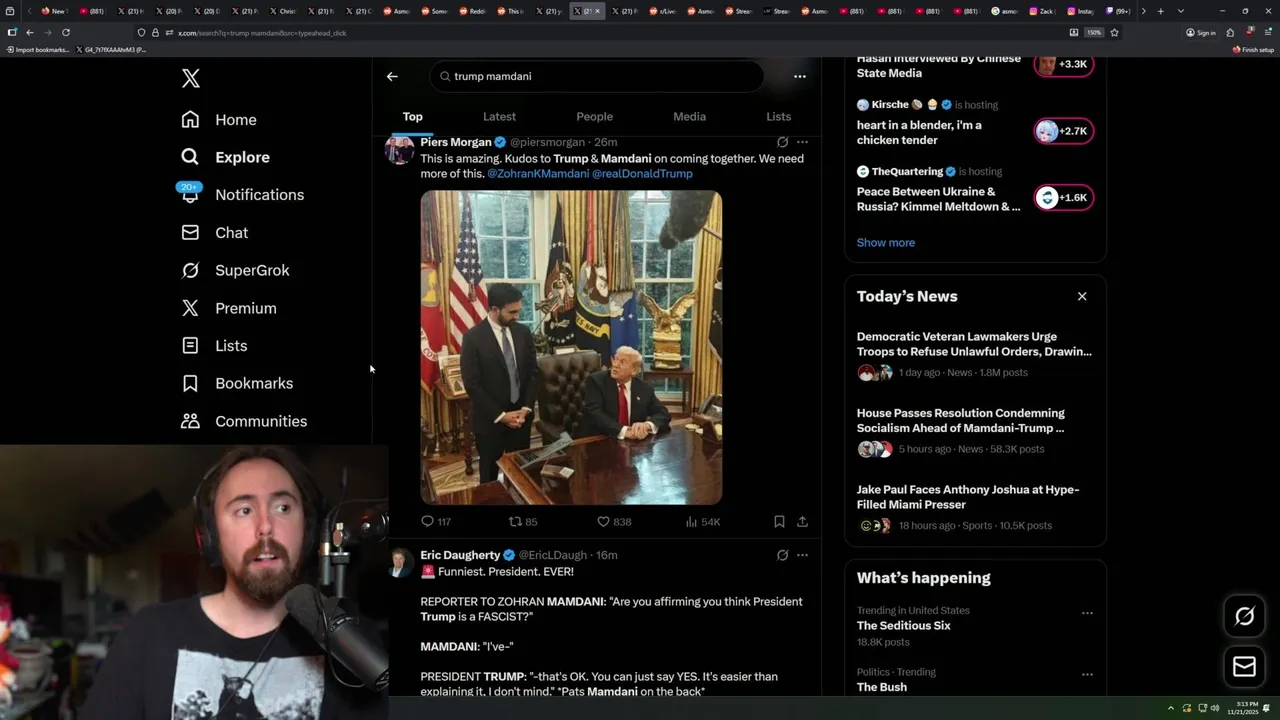Open Eric Daugherty's profile name
Screen dimensions: 1280x720
[x=460, y=555]
